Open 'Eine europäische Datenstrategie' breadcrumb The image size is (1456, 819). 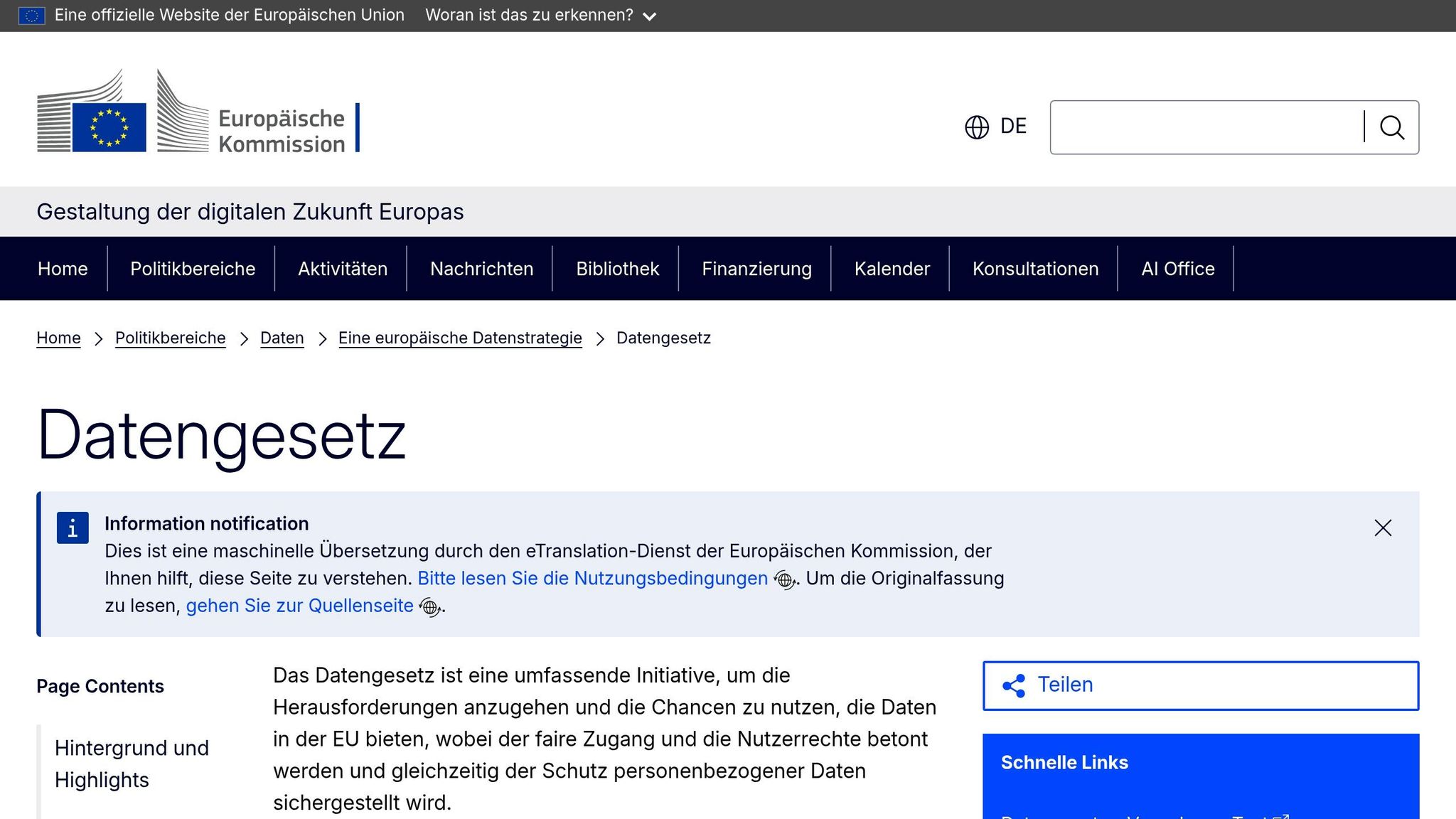[x=460, y=338]
